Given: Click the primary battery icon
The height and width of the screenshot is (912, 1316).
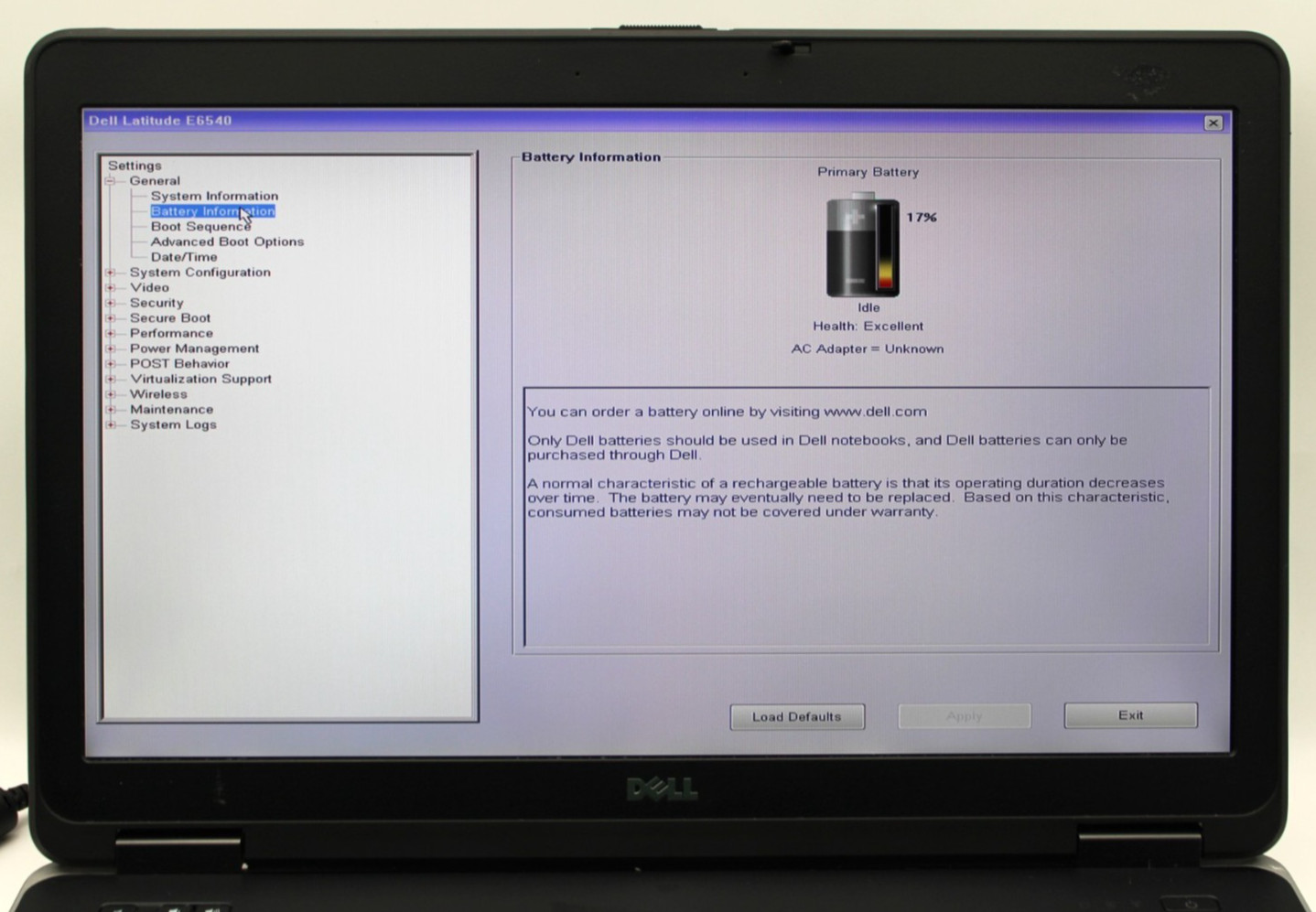Looking at the screenshot, I should click(x=863, y=245).
